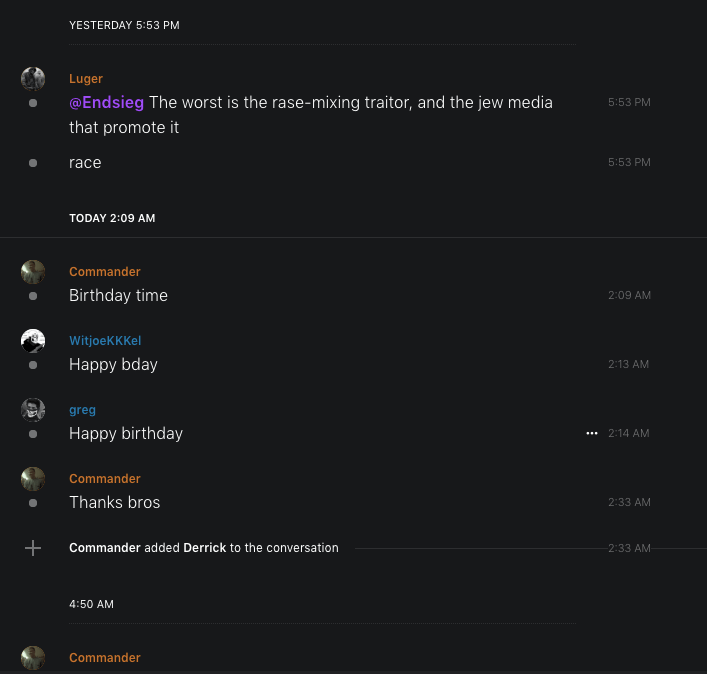Viewport: 707px width, 674px height.
Task: Click Commander's avatar below the 4:50 AM divider
Action: point(33,658)
